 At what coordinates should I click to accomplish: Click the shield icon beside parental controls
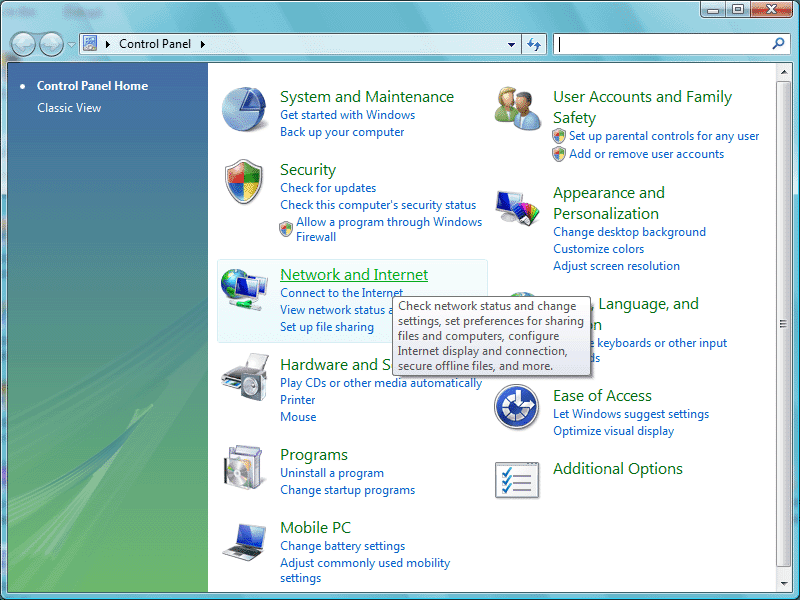[559, 136]
